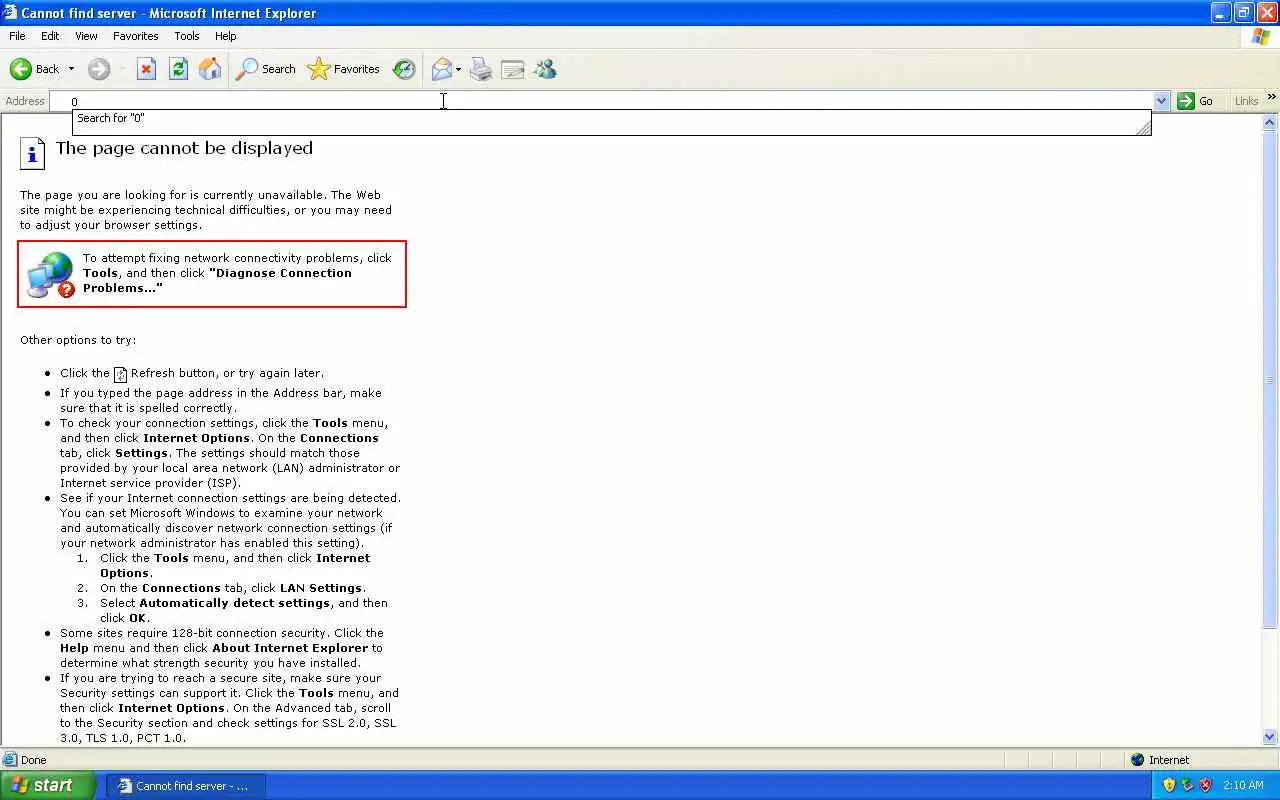Click the Stop loading button

(x=146, y=69)
